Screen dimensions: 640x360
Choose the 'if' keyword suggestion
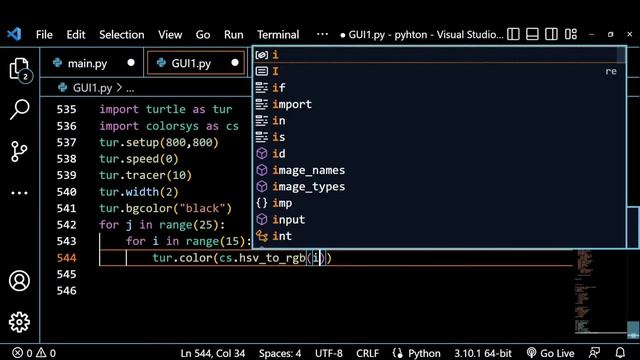click(439, 87)
